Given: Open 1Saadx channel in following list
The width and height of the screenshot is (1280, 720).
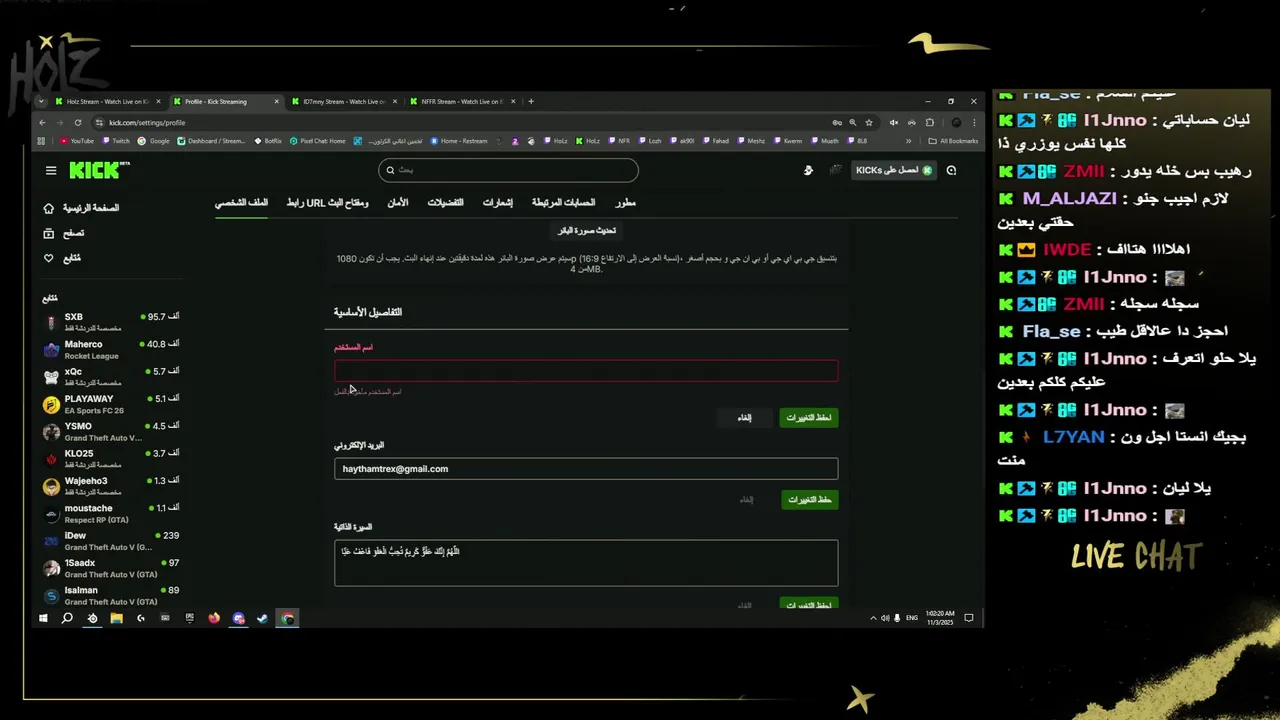Looking at the screenshot, I should 111,568.
